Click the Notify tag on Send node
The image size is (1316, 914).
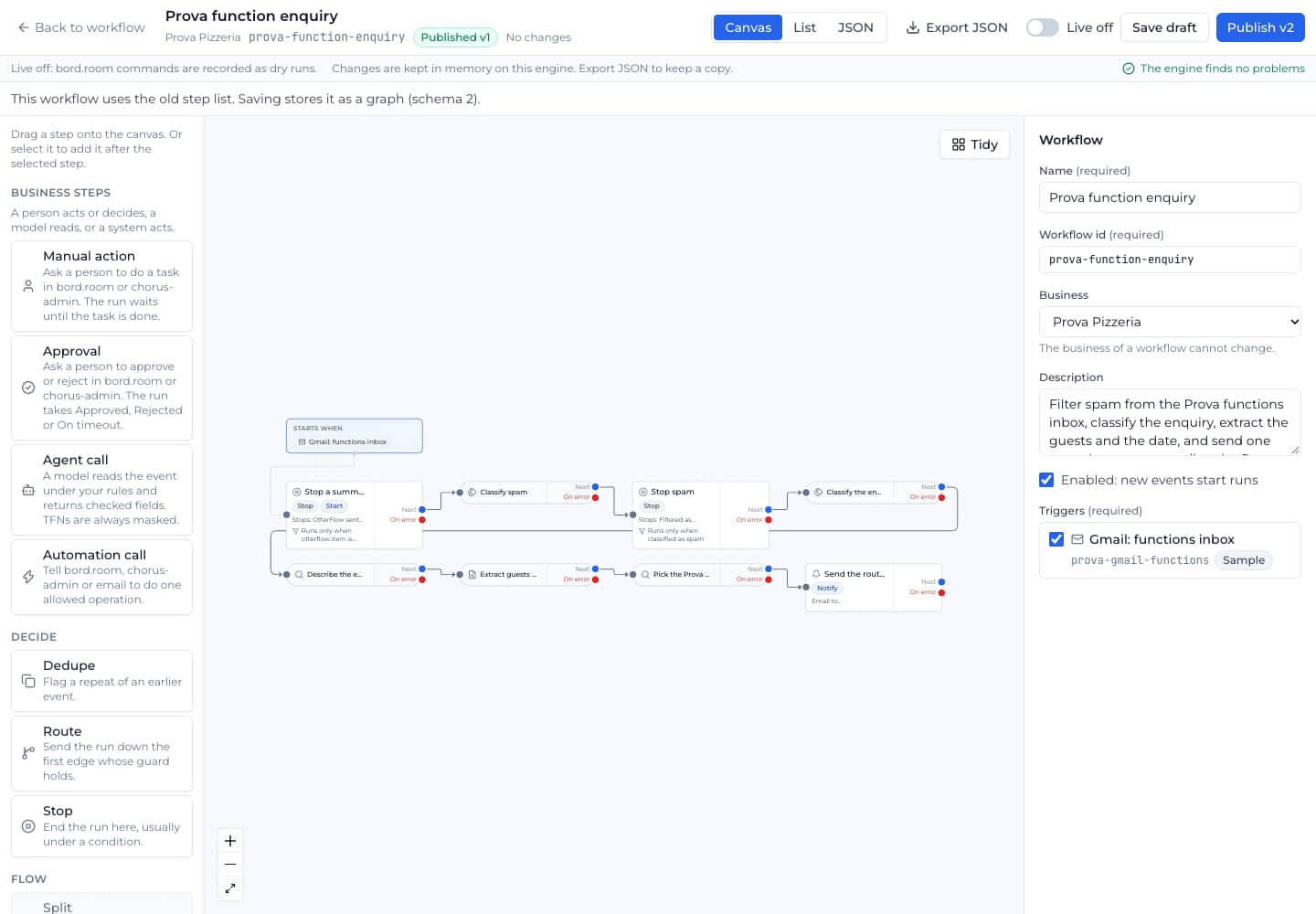[x=827, y=589]
